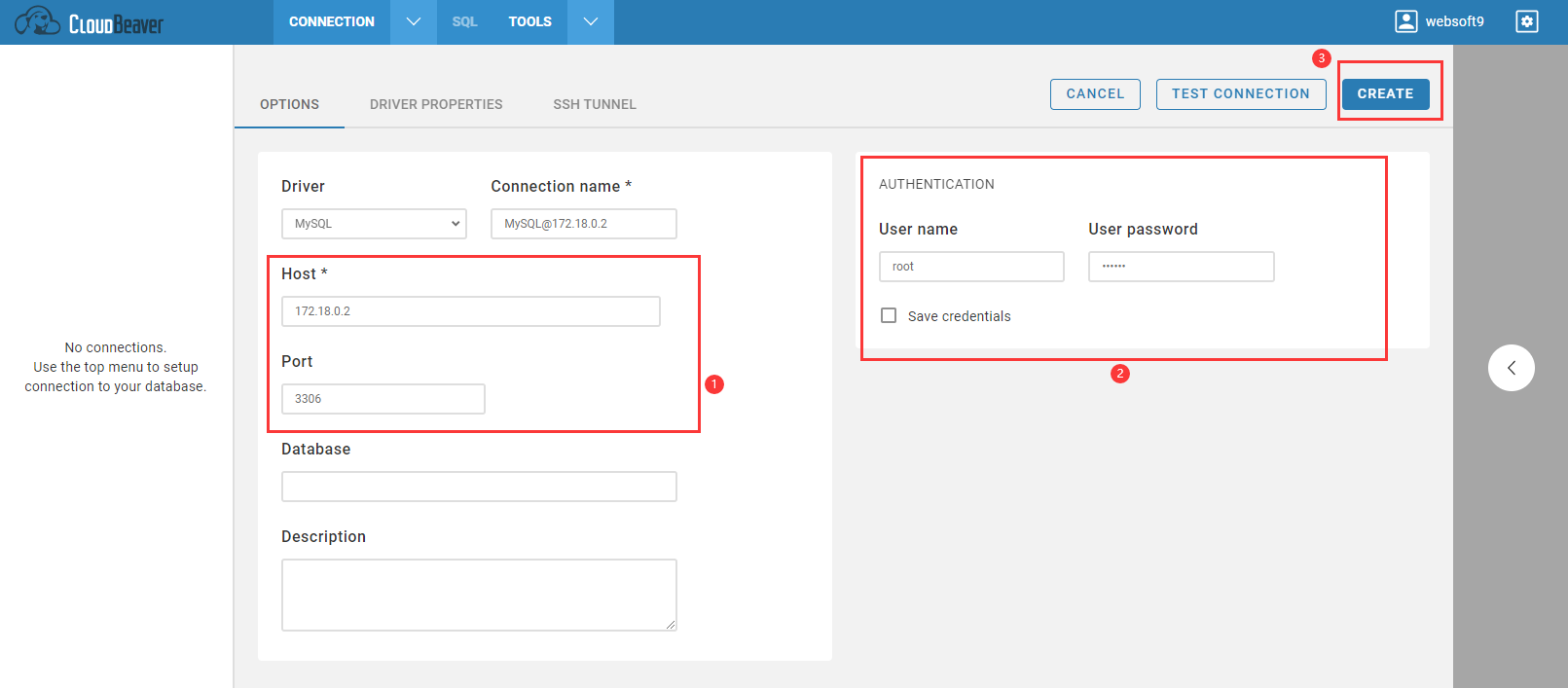
Task: Switch to the SSH Tunnel tab
Action: (594, 104)
